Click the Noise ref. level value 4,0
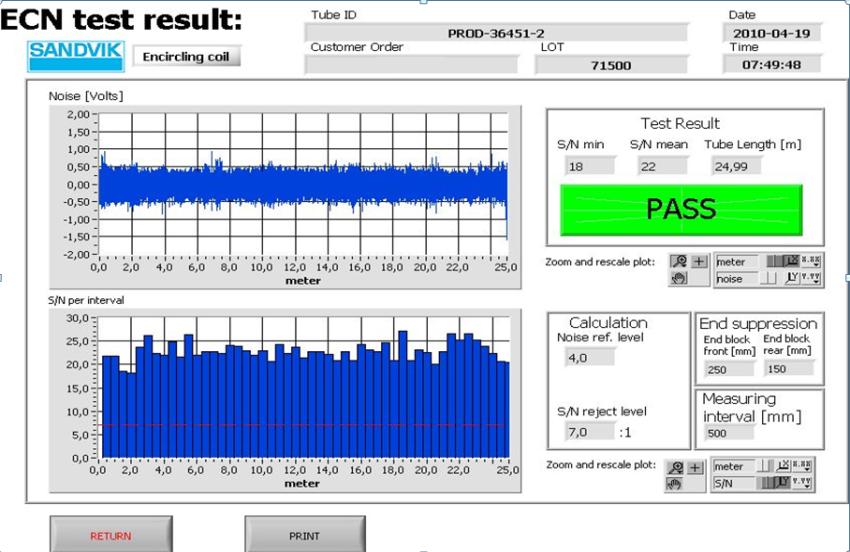 pyautogui.click(x=589, y=357)
